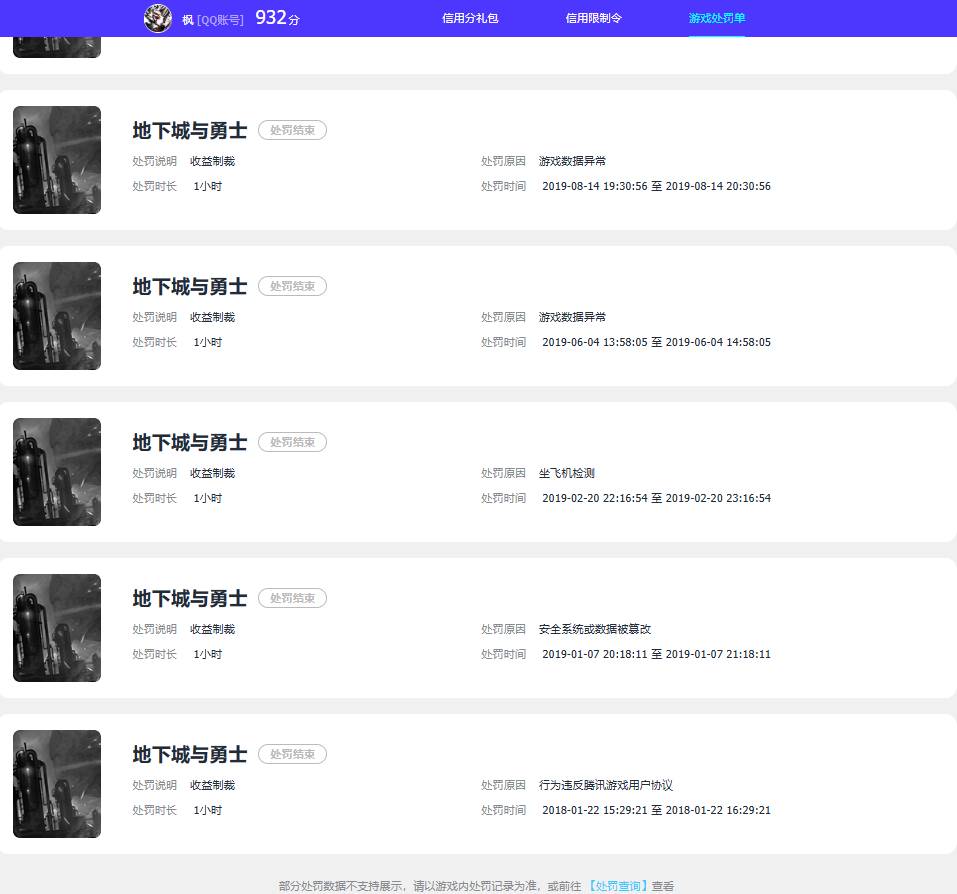Screen dimensions: 957x894
Task: Click game thumbnail for 2018-01-22 penalty
Action: tap(57, 784)
